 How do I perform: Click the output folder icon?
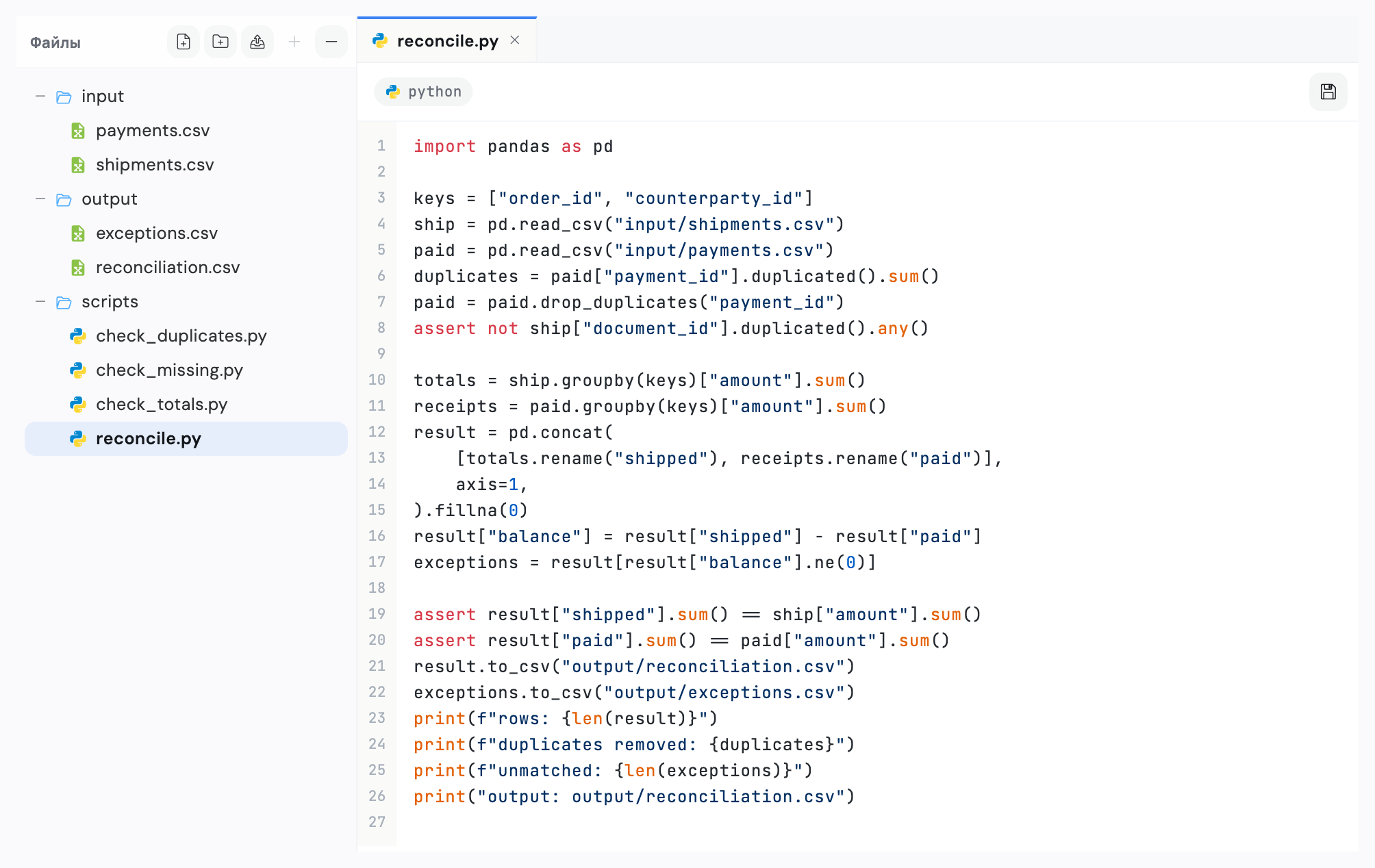[64, 200]
